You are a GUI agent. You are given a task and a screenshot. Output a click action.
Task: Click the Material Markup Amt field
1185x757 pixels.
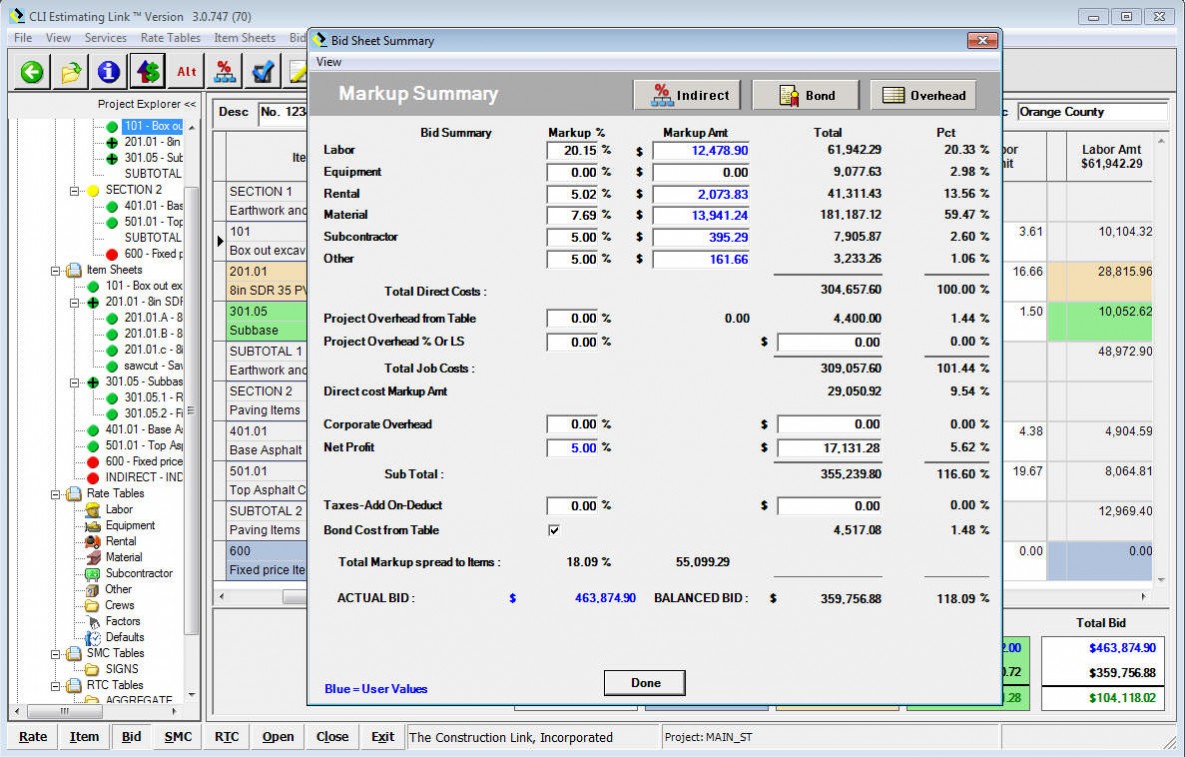(701, 215)
